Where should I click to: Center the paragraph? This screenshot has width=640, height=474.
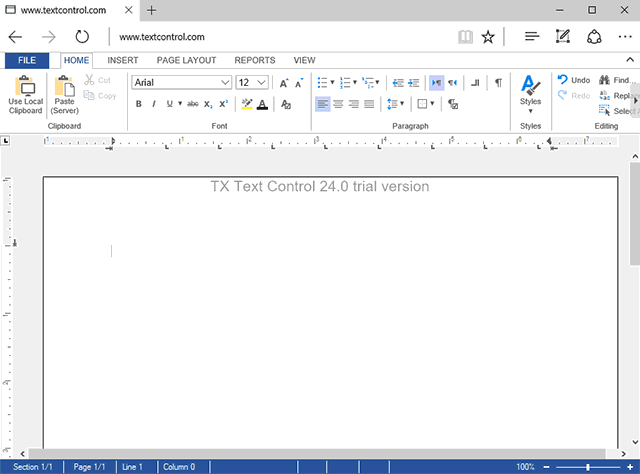pos(338,104)
